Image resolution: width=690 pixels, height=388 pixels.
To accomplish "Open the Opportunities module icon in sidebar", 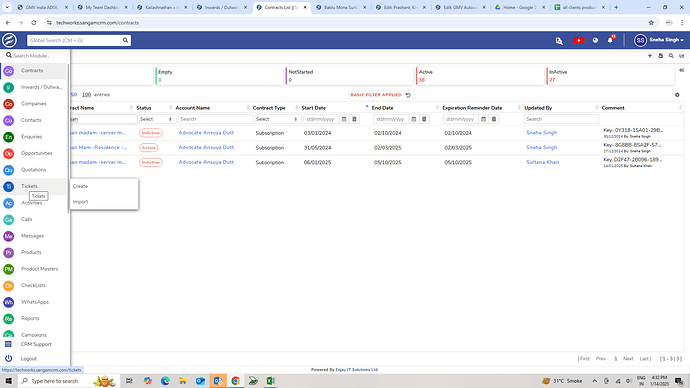I will coord(8,154).
